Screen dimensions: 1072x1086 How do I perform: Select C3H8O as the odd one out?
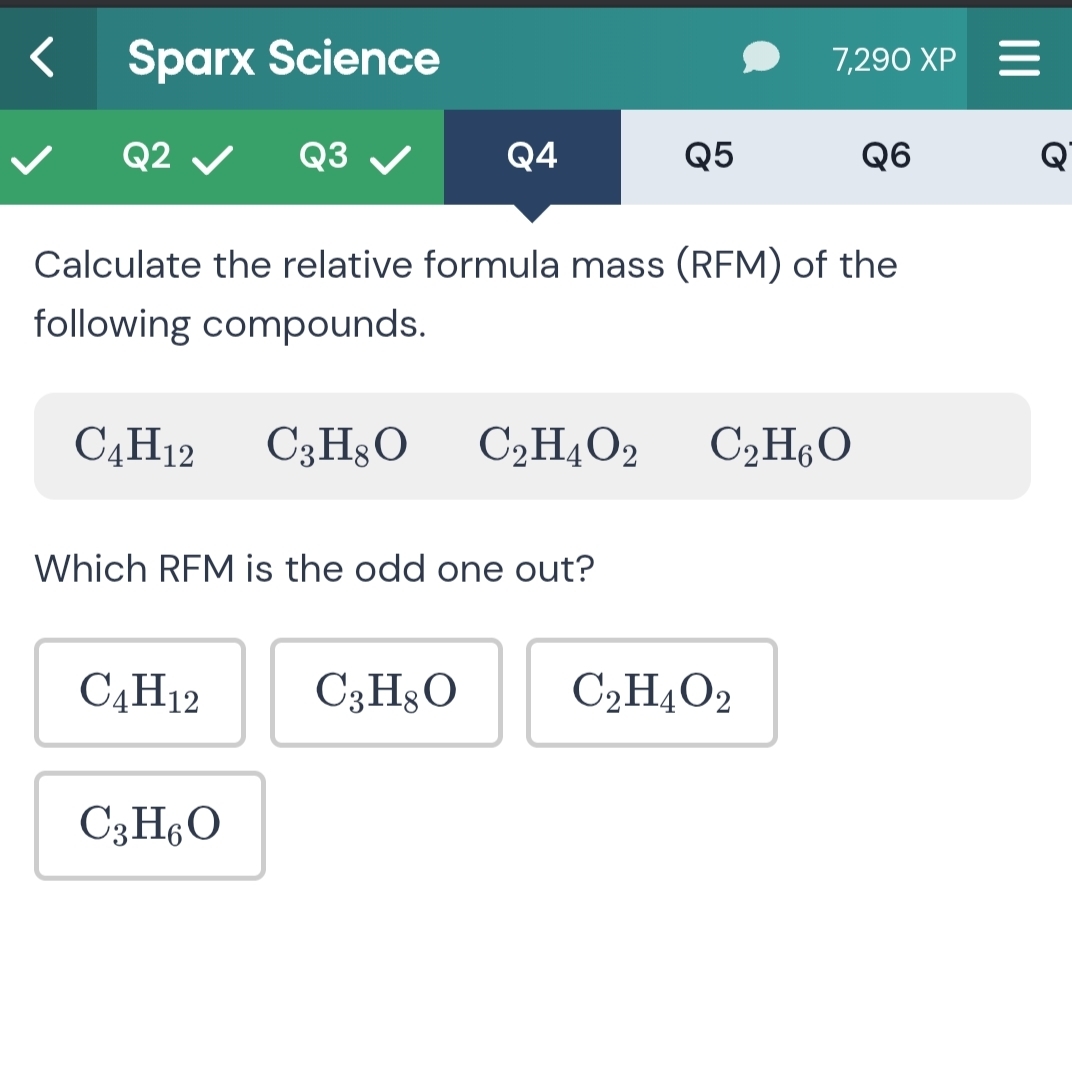click(386, 692)
